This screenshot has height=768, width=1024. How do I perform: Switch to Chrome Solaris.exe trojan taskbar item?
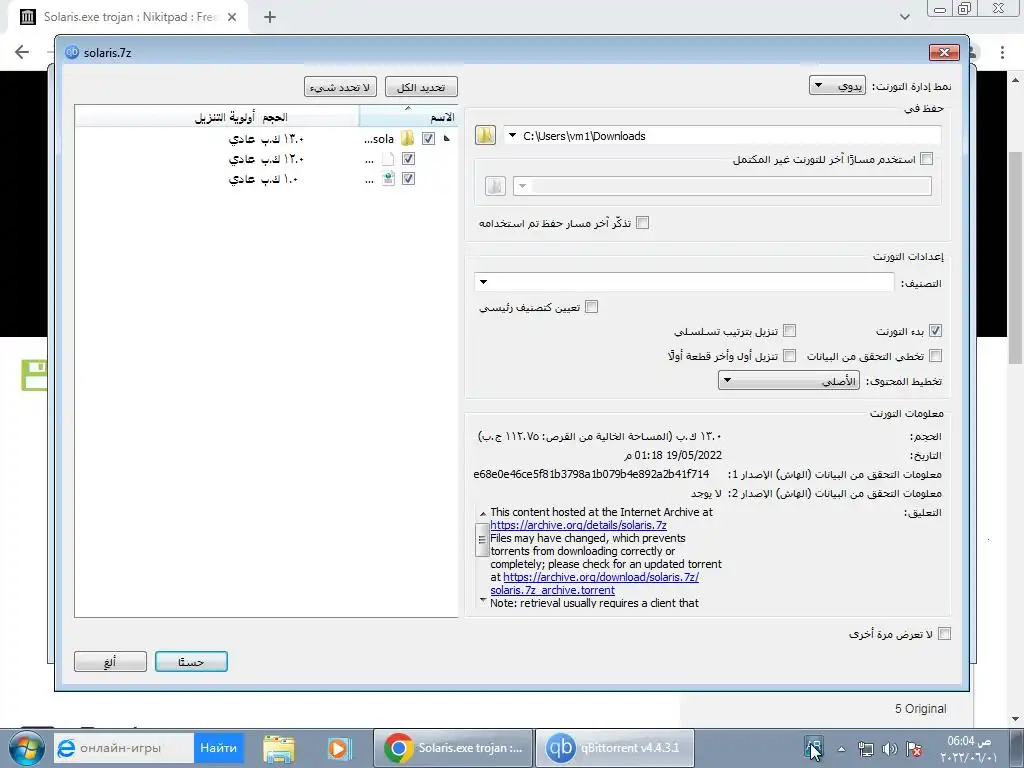(x=453, y=748)
